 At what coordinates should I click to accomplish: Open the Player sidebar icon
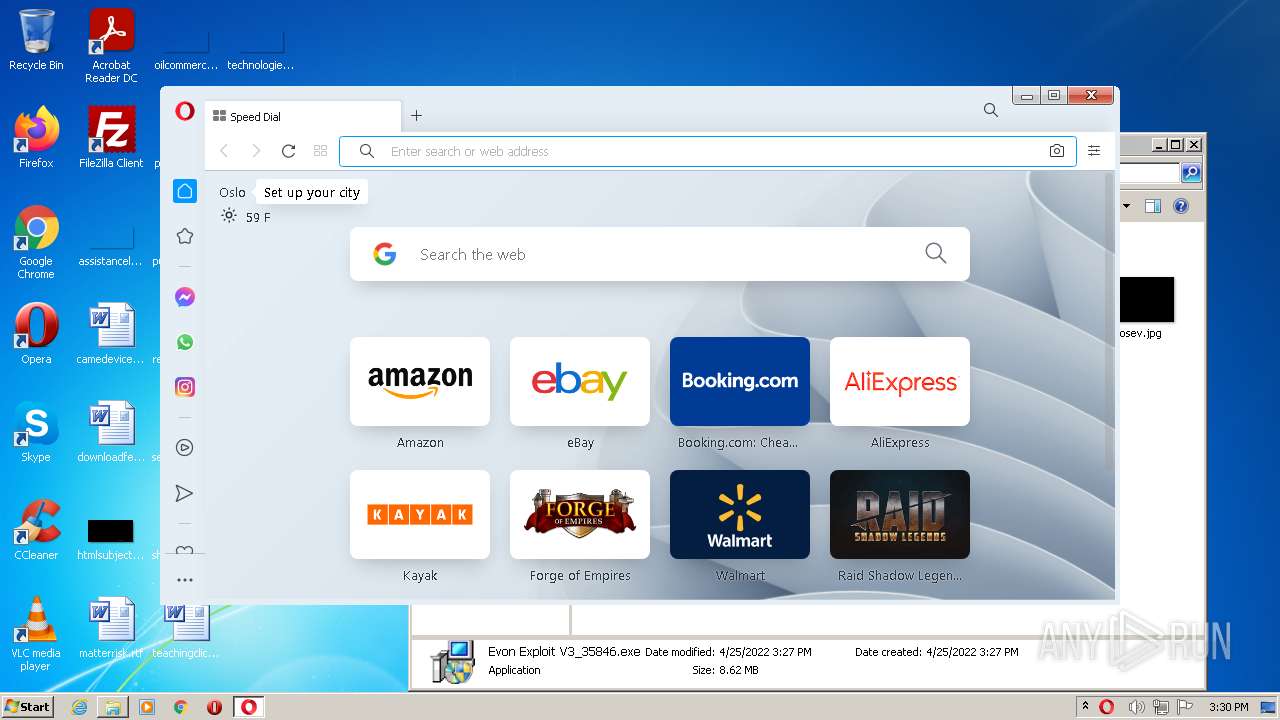tap(185, 448)
